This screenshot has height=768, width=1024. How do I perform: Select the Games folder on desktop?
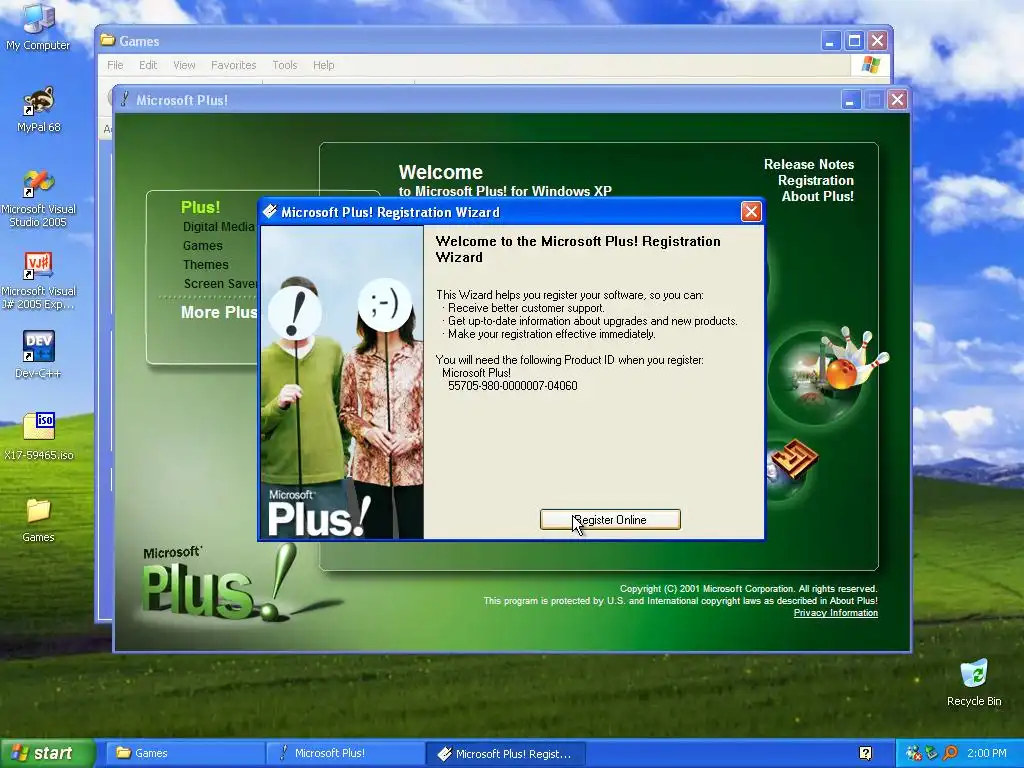(x=38, y=520)
